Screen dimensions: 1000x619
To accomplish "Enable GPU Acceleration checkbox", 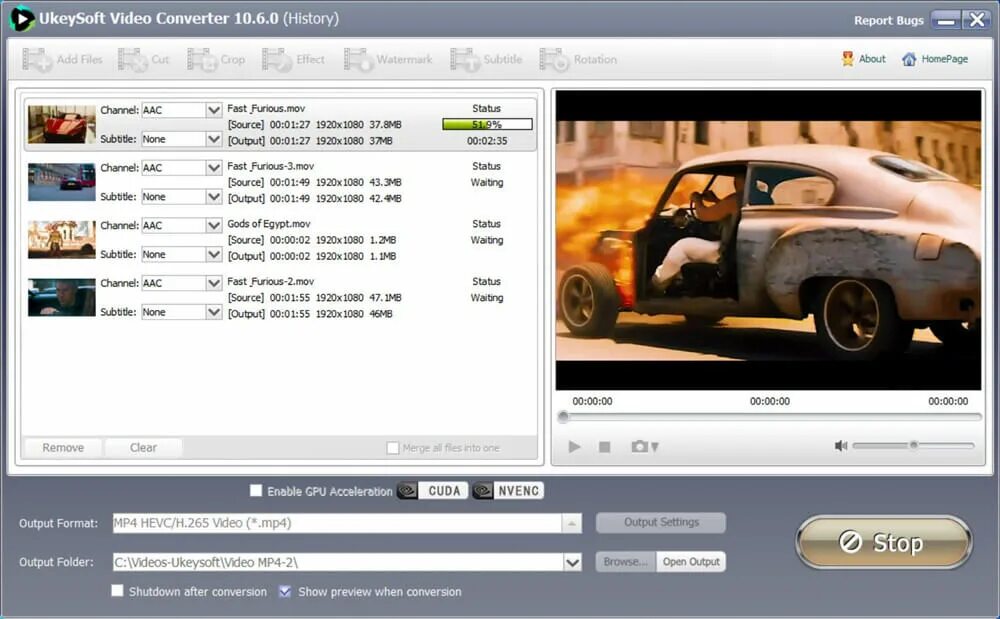I will [x=256, y=490].
